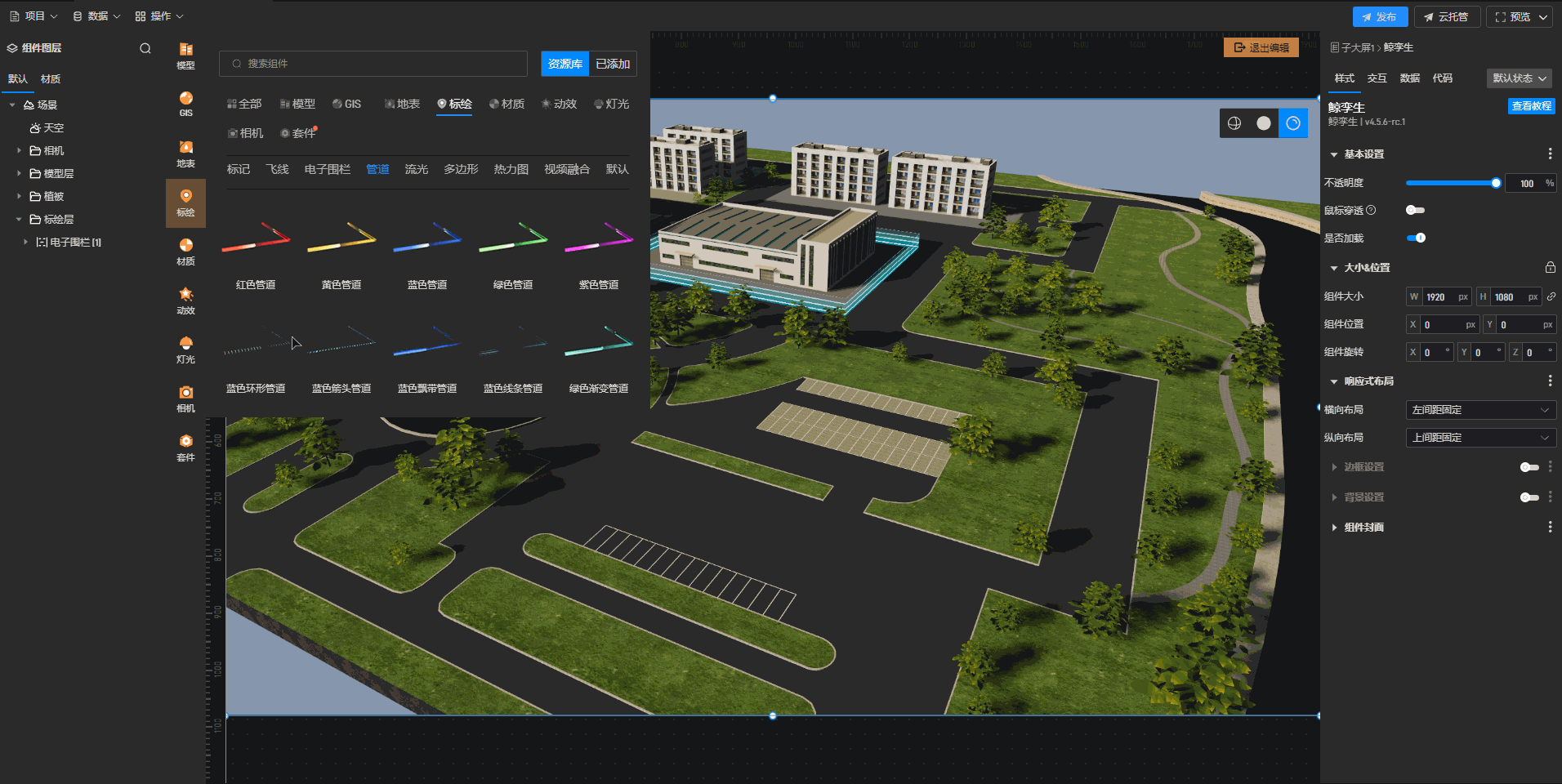Click the lock icon beside 大小&位置
1562x784 pixels.
pyautogui.click(x=1550, y=268)
